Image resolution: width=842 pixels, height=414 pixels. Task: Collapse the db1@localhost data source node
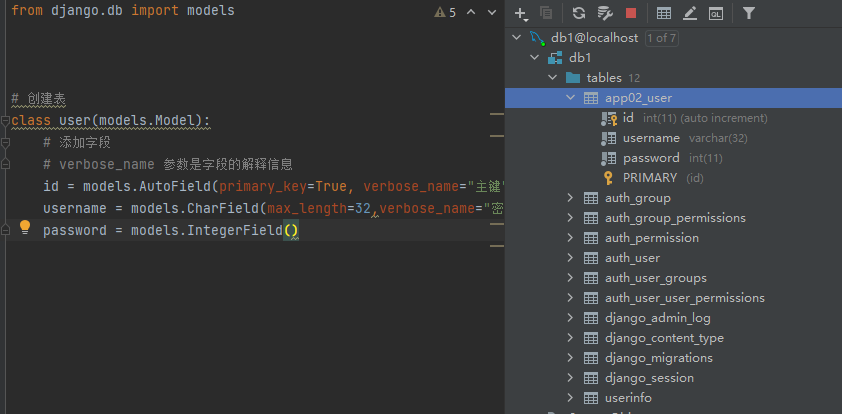517,38
